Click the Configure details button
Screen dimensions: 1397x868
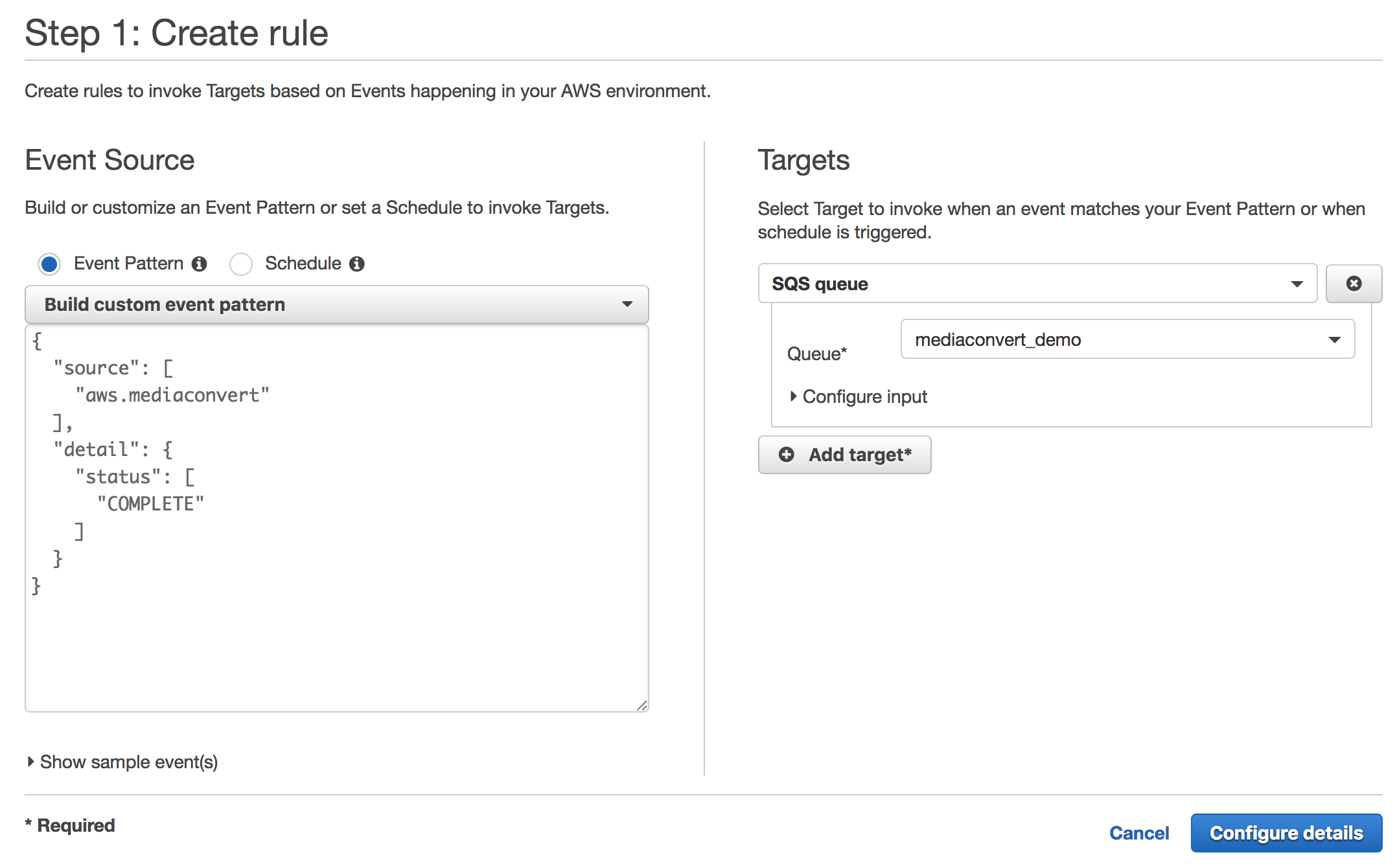click(1286, 833)
